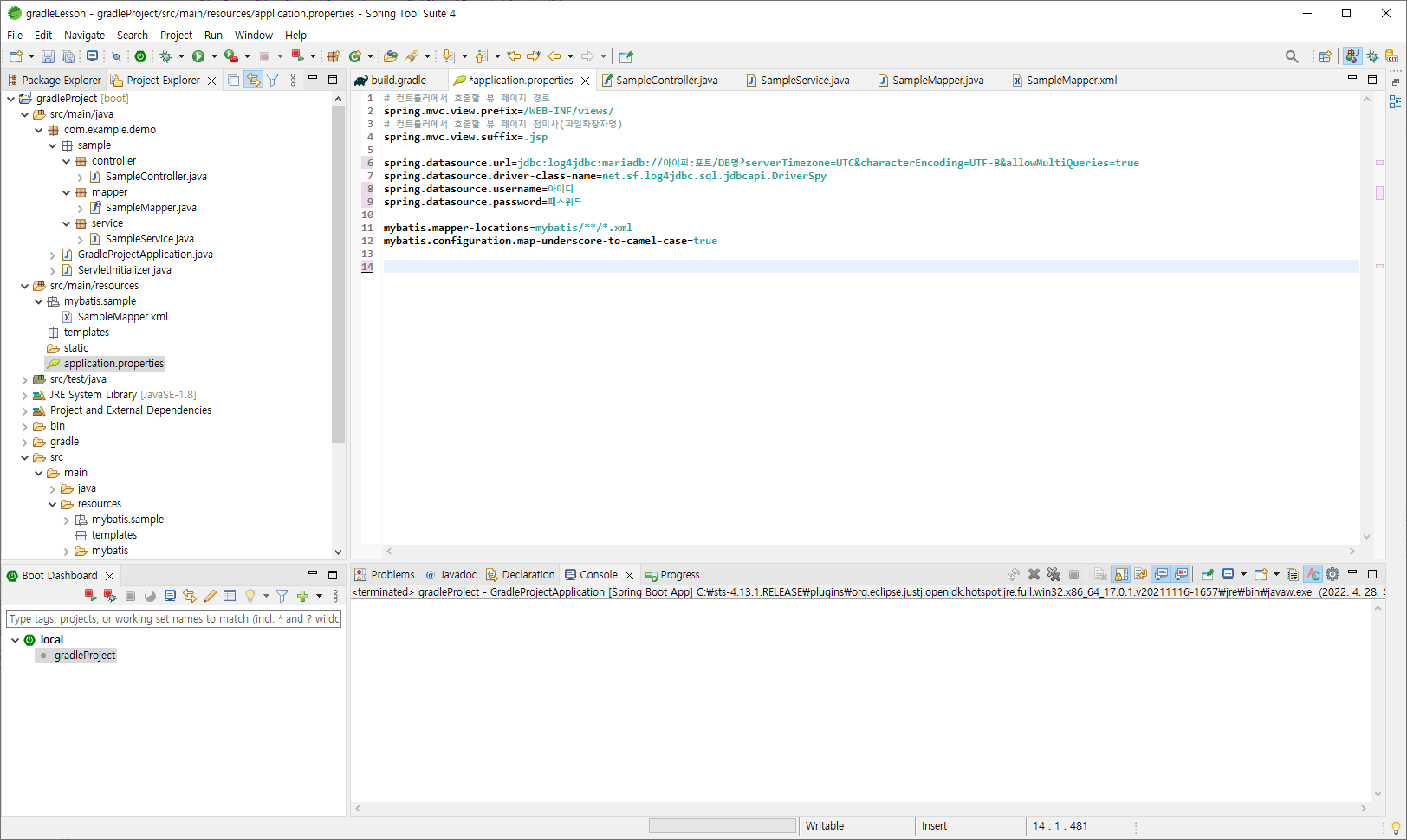Image resolution: width=1407 pixels, height=840 pixels.
Task: Close the application.properties editor tab
Action: [586, 81]
